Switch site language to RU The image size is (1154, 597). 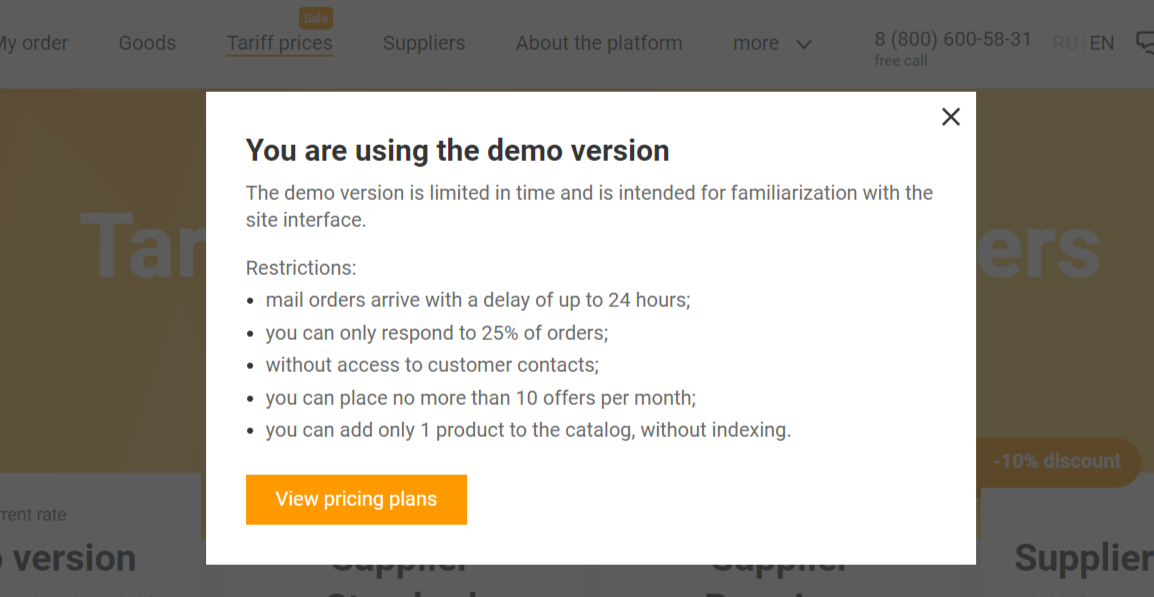pos(1065,43)
